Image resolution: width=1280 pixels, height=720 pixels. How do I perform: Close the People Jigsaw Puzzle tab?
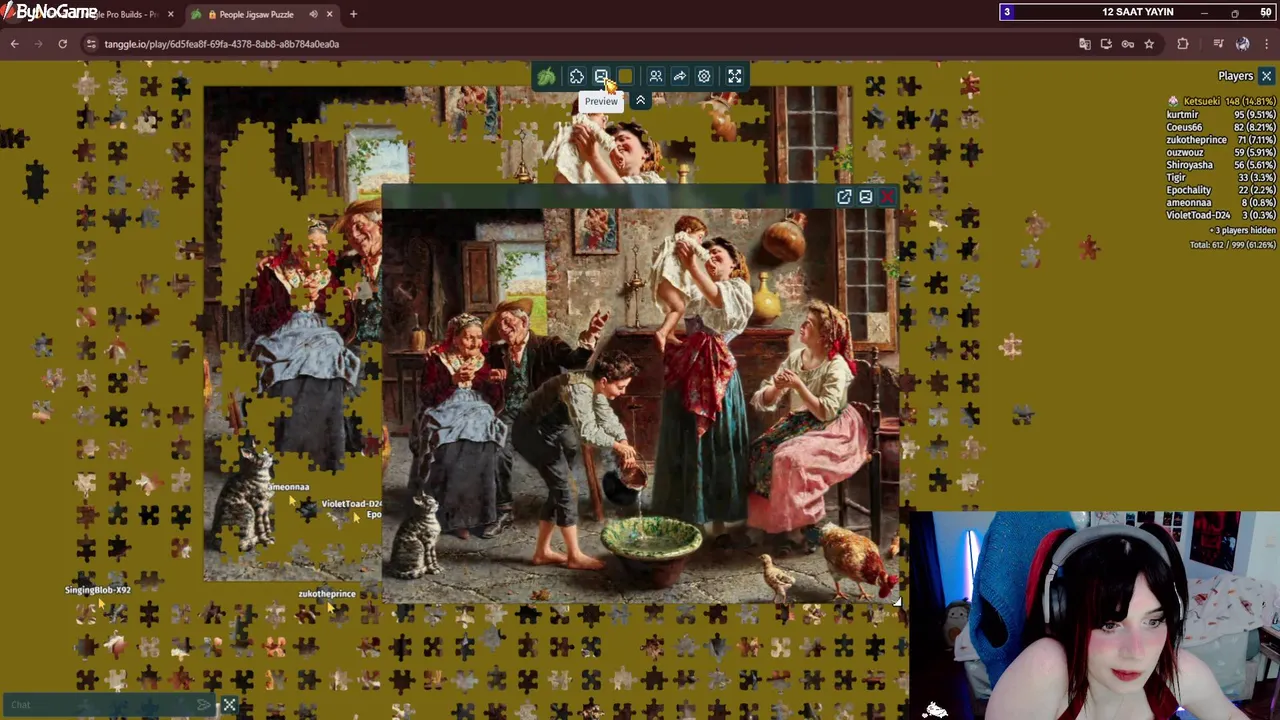[329, 14]
